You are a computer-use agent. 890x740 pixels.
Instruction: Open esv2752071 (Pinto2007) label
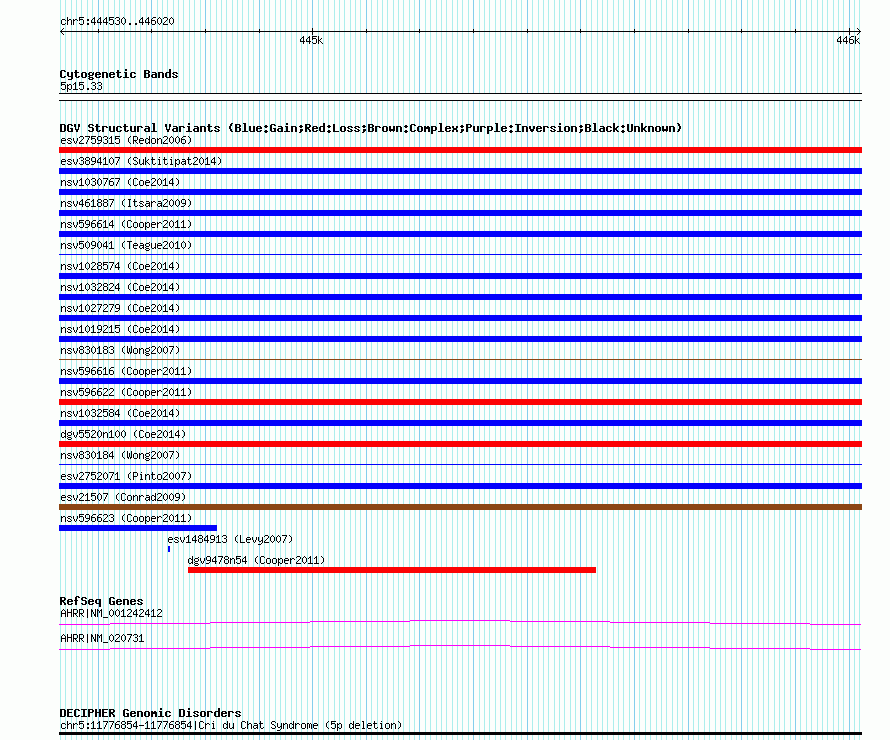click(126, 476)
